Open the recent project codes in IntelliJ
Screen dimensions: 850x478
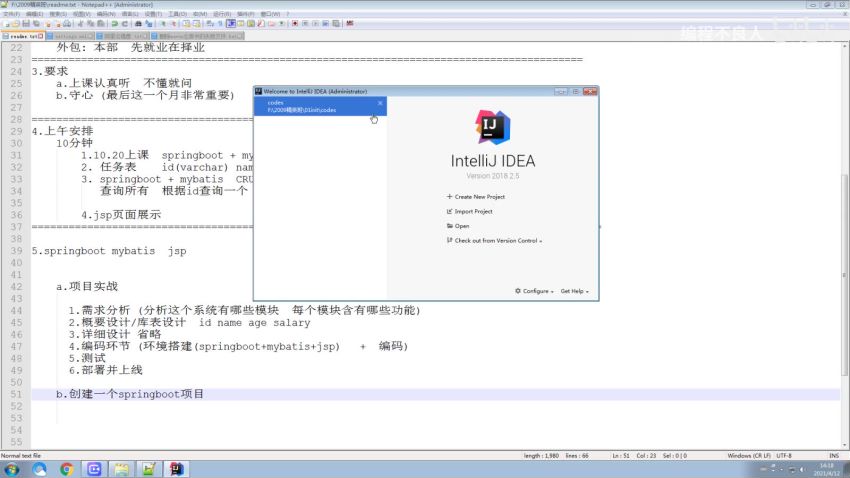(320, 106)
